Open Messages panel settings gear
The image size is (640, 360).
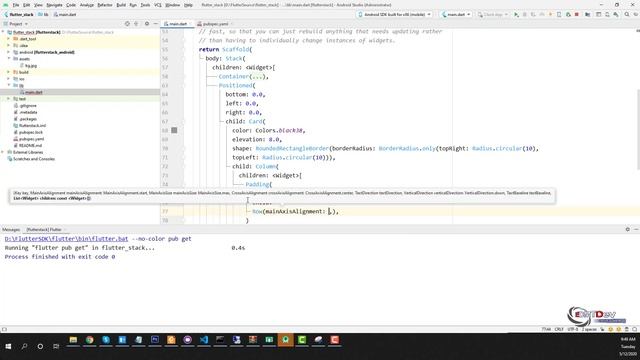[627, 230]
